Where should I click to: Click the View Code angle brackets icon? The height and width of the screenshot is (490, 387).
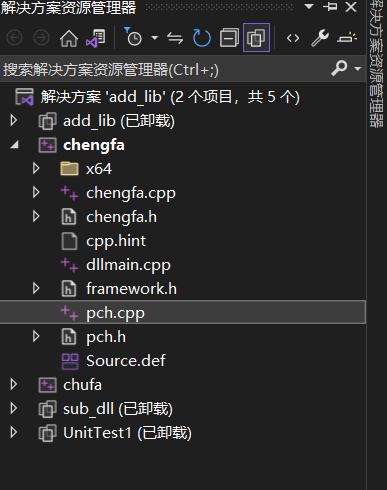click(293, 38)
